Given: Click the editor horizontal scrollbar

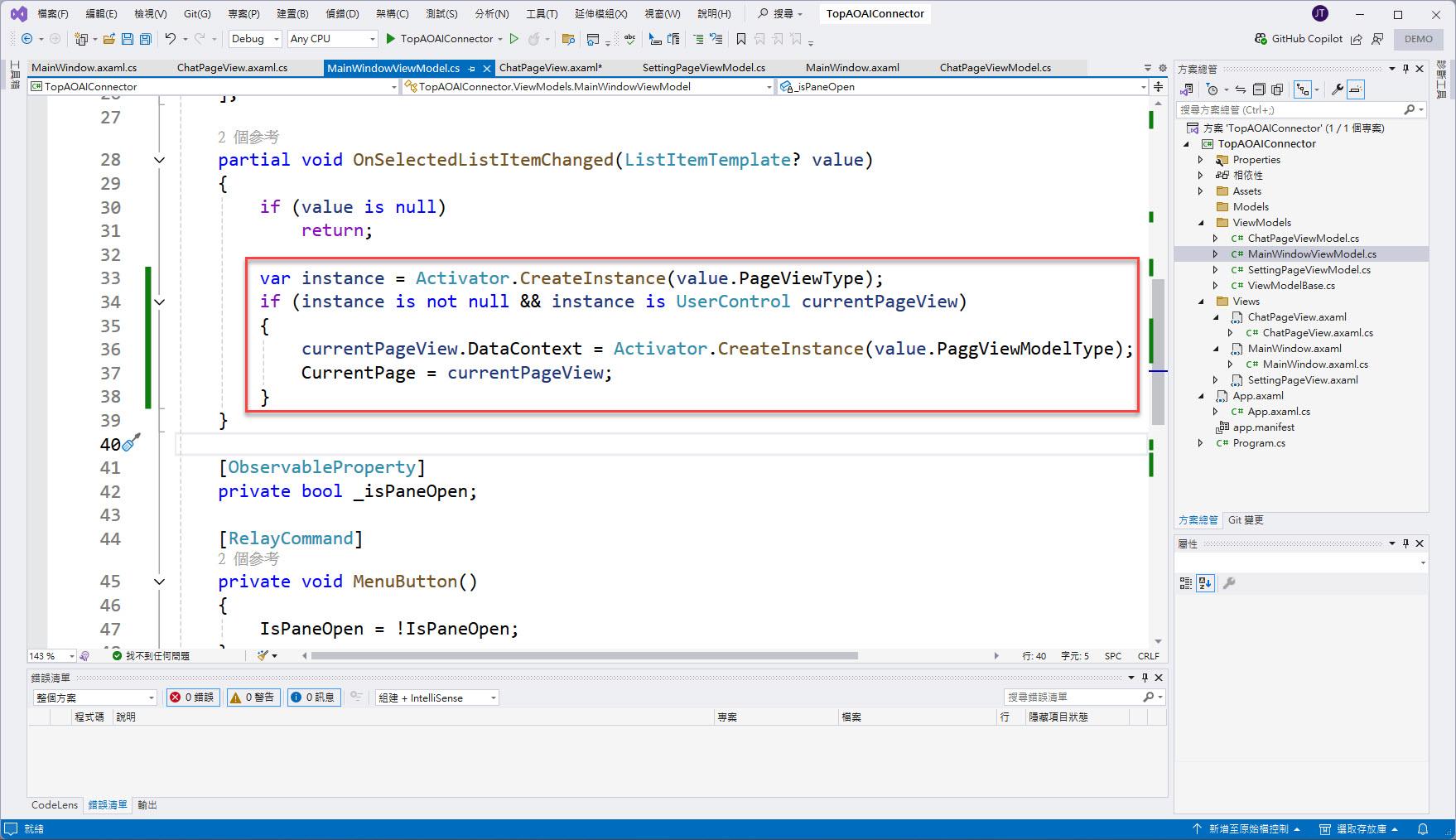Looking at the screenshot, I should 584,656.
